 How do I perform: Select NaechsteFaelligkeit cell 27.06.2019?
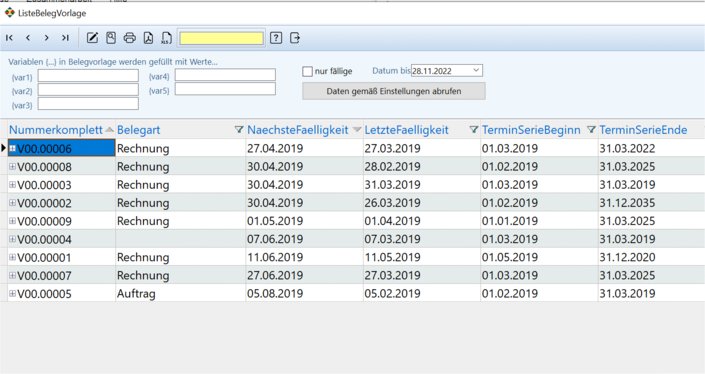[304, 275]
